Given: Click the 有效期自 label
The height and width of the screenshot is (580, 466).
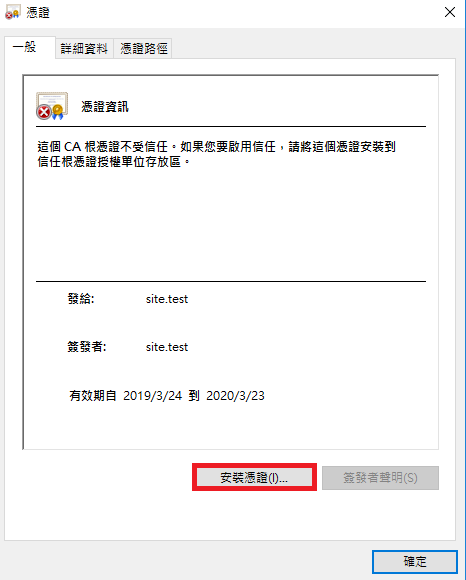Looking at the screenshot, I should [x=93, y=396].
